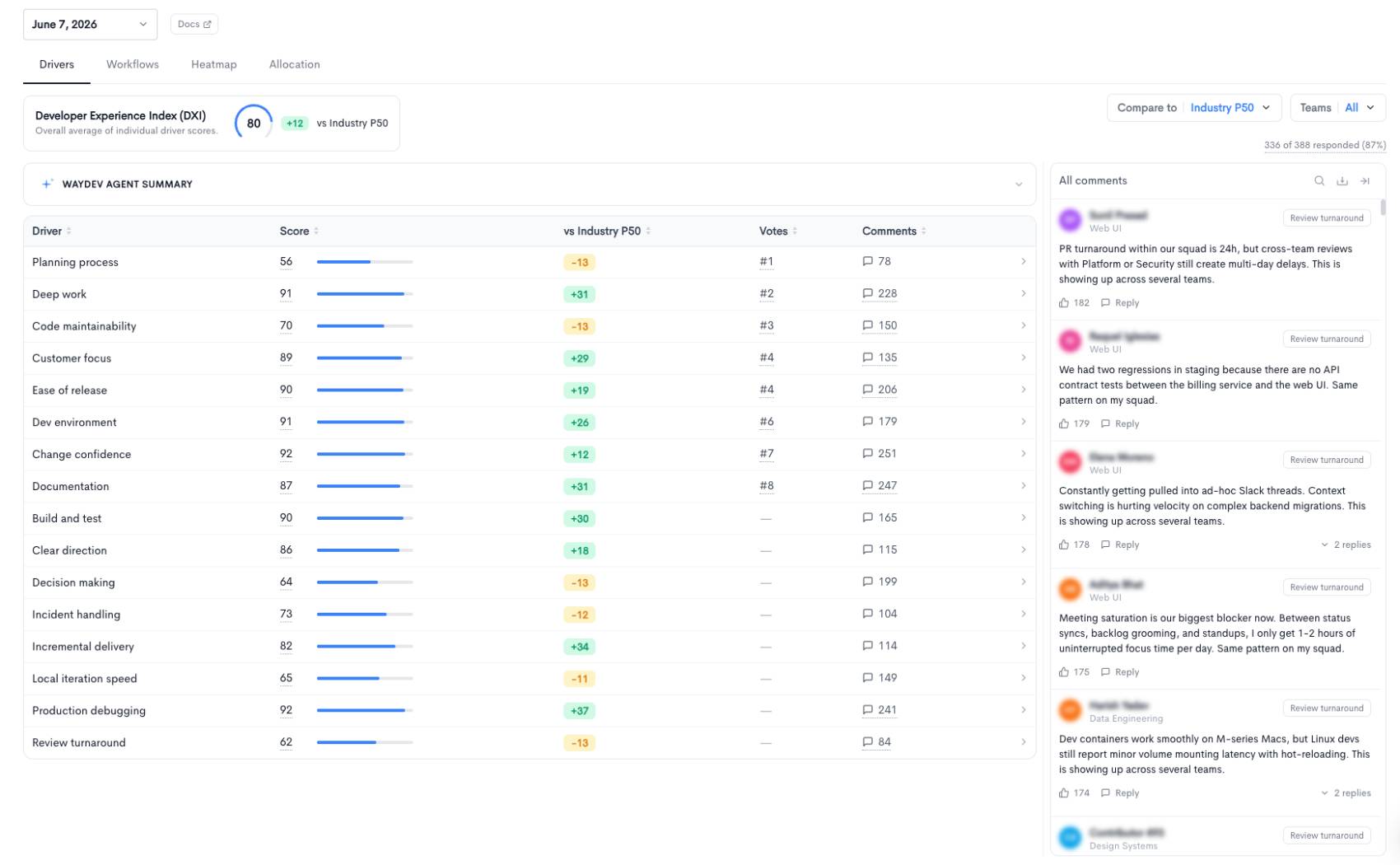
Task: Open Code maintainability row chevron
Action: tap(1024, 325)
